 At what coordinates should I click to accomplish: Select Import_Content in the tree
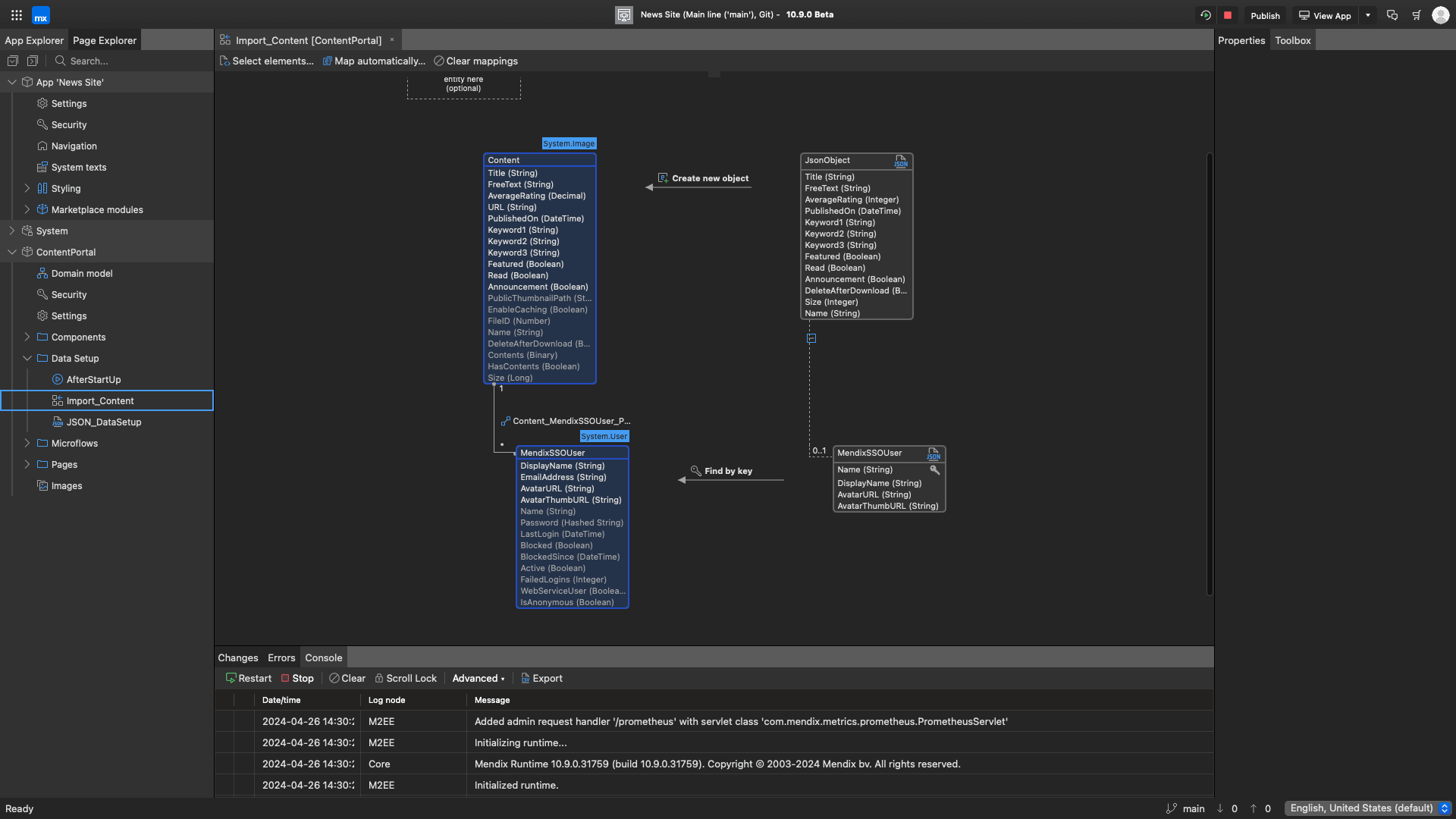click(107, 400)
